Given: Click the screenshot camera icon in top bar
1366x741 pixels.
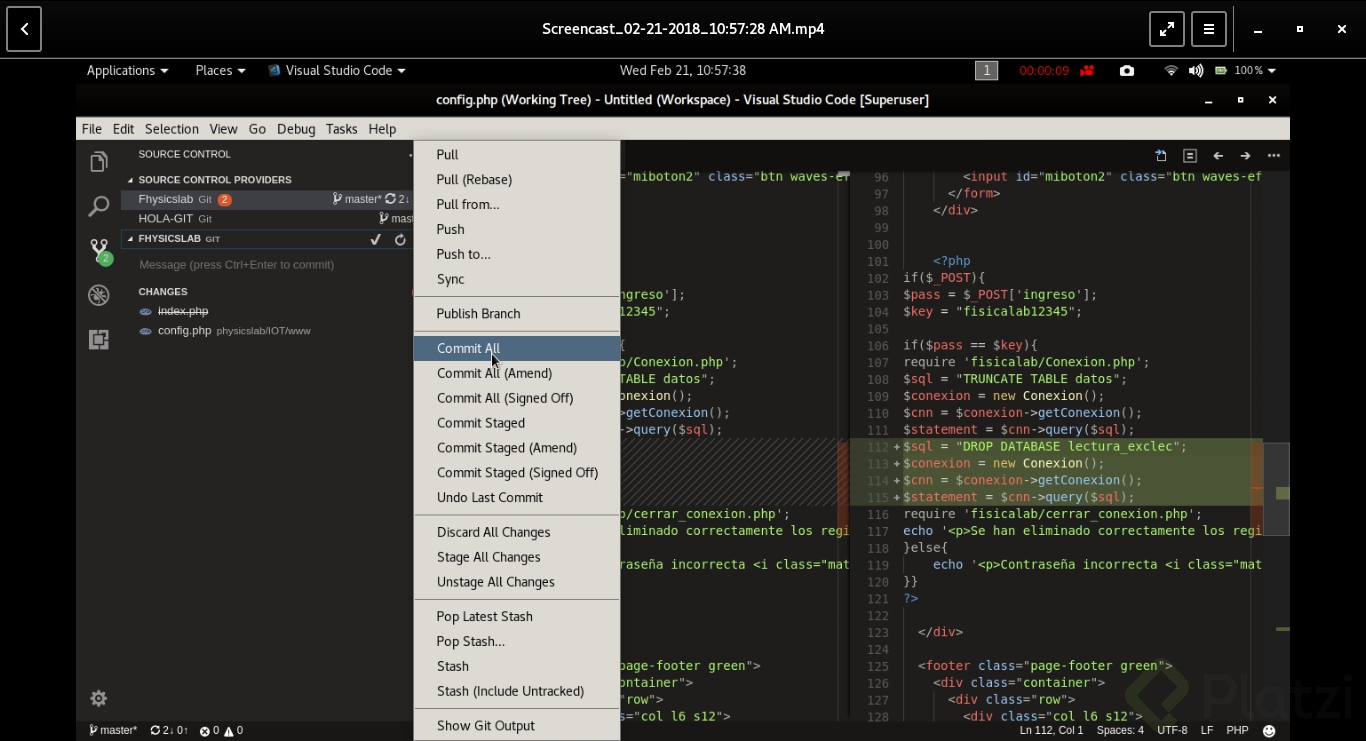Looking at the screenshot, I should [x=1127, y=71].
